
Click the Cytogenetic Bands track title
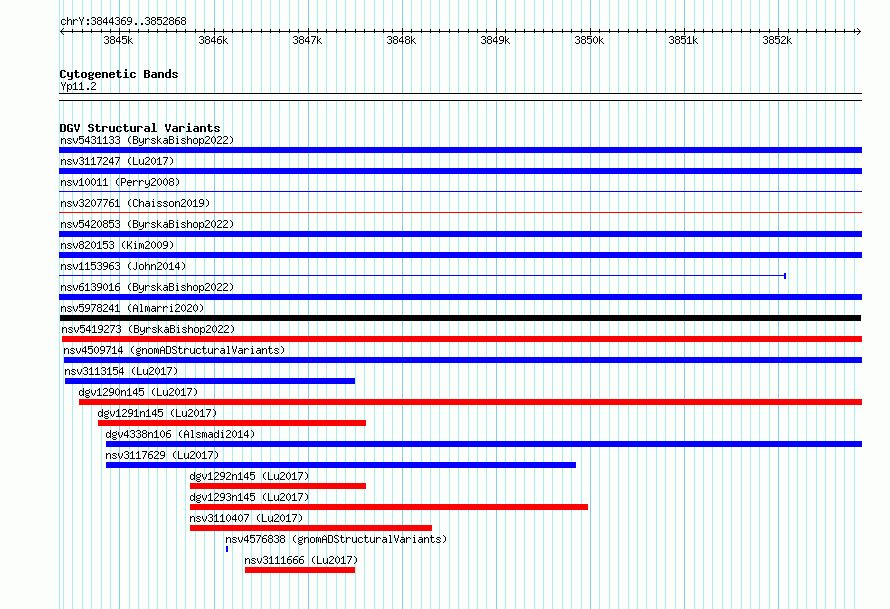(119, 74)
